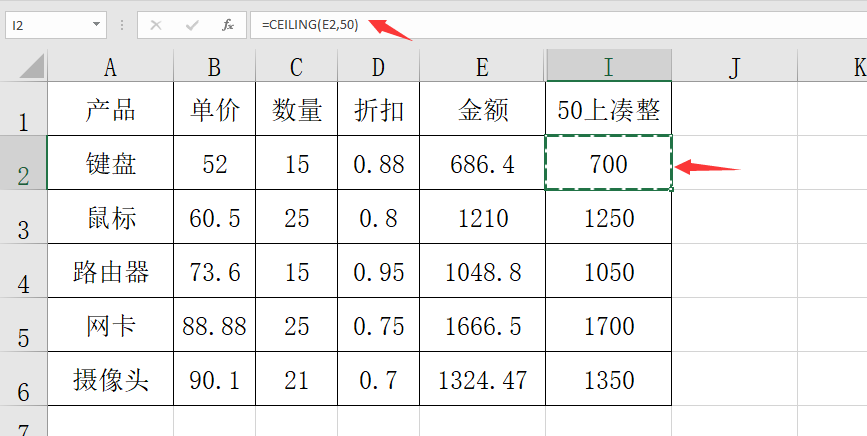
Task: Click the Cancel (X) formula bar icon
Action: click(x=156, y=24)
